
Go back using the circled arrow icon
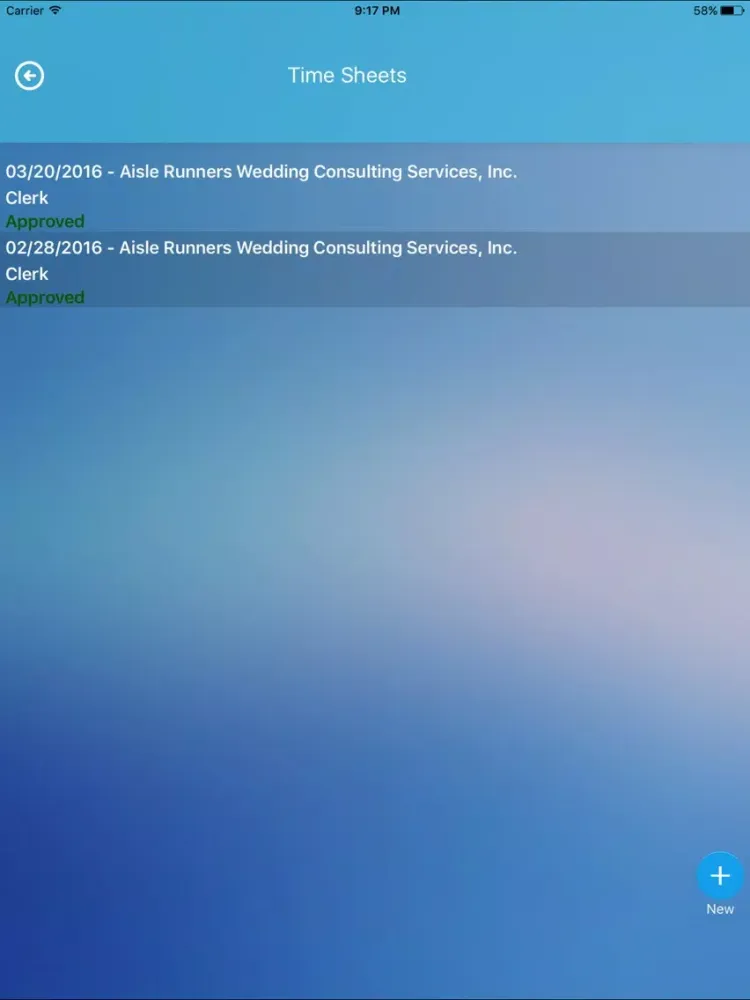click(x=29, y=76)
